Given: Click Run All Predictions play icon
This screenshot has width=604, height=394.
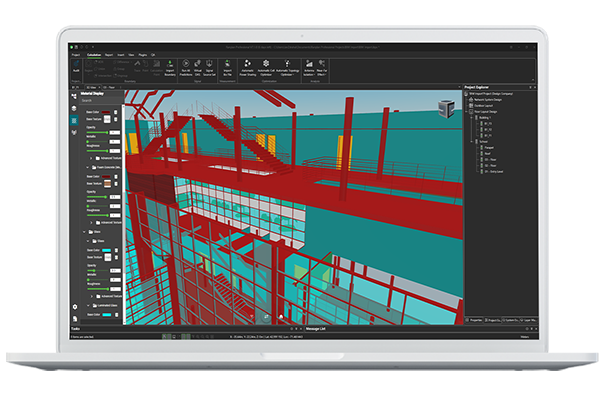Looking at the screenshot, I should (186, 68).
